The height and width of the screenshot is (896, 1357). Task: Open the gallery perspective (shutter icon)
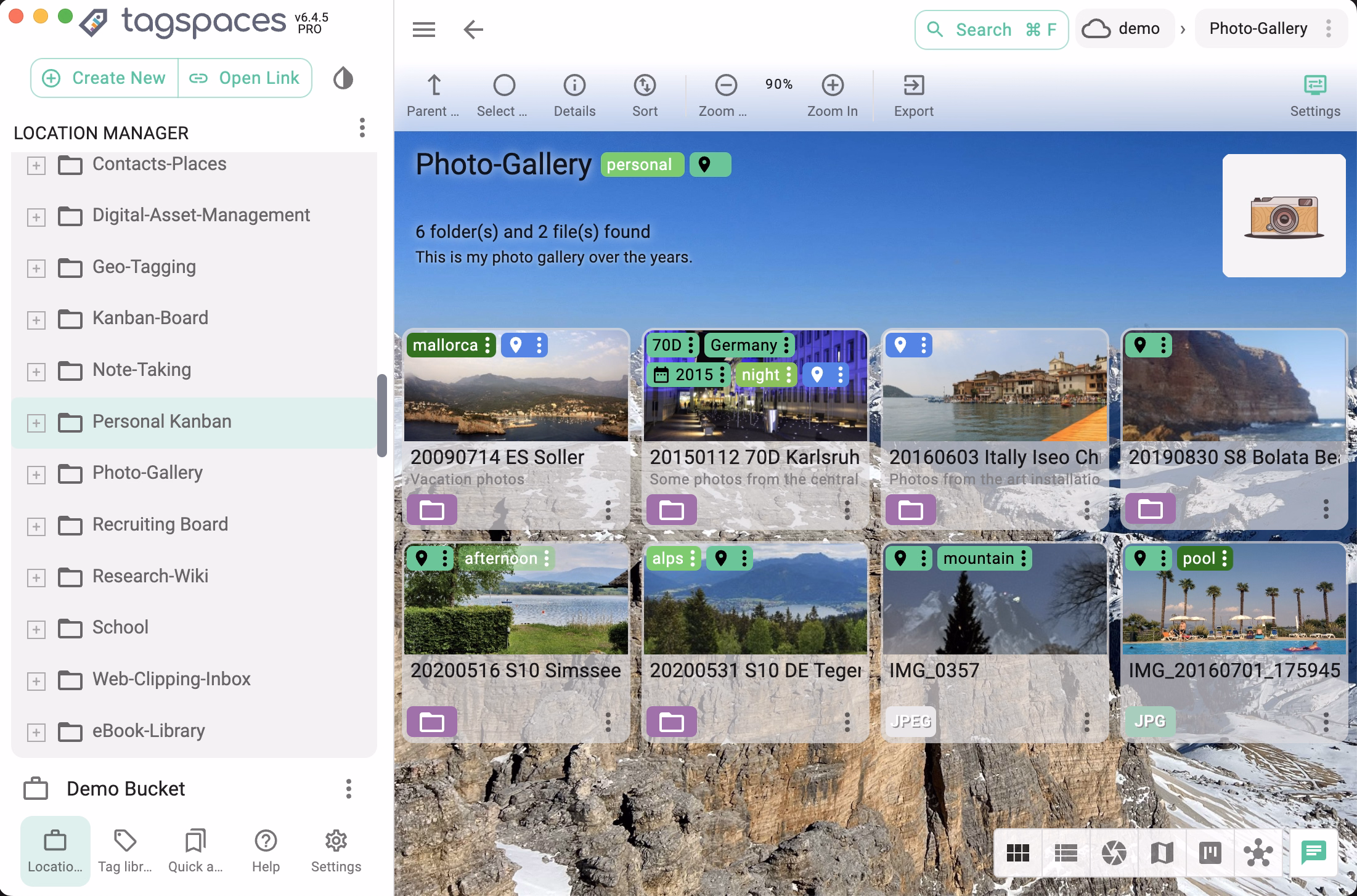pos(1114,853)
